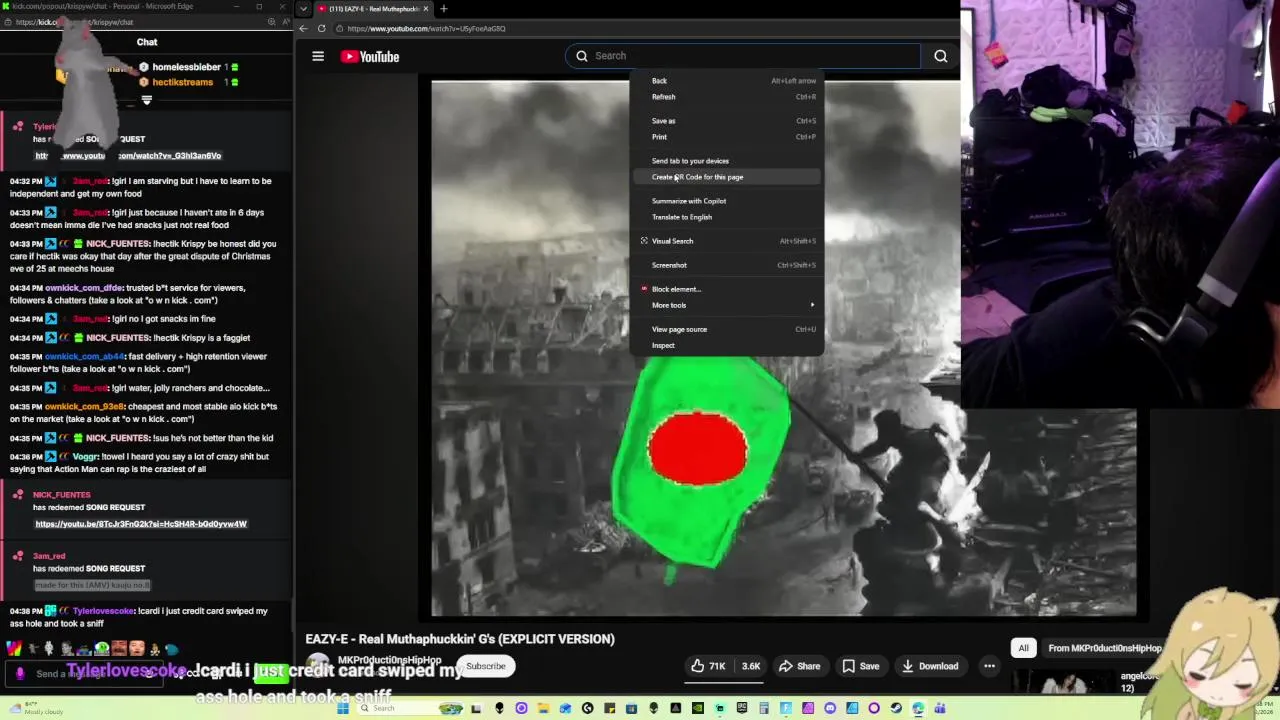The height and width of the screenshot is (720, 1280).
Task: Pick Send tab to your devices
Action: coord(727,161)
